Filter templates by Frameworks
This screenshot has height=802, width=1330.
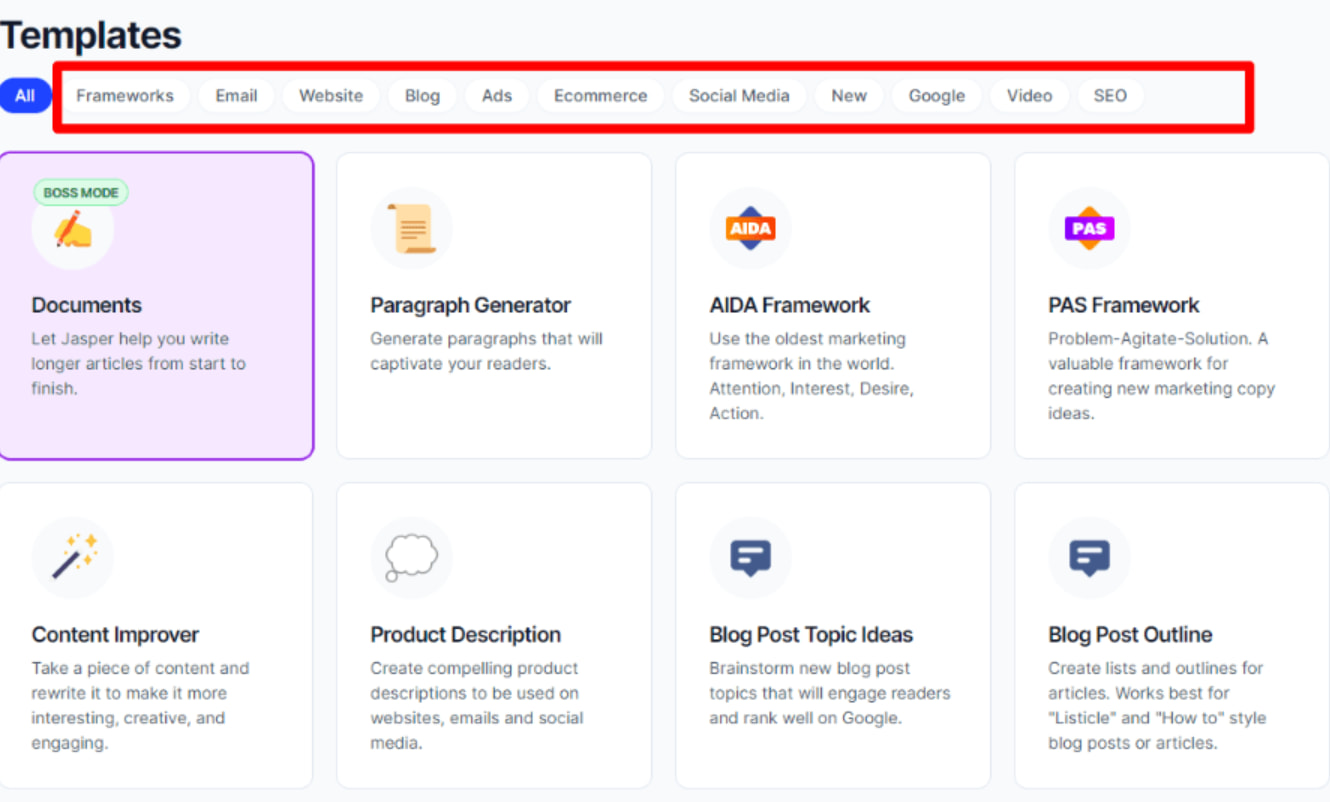coord(125,96)
